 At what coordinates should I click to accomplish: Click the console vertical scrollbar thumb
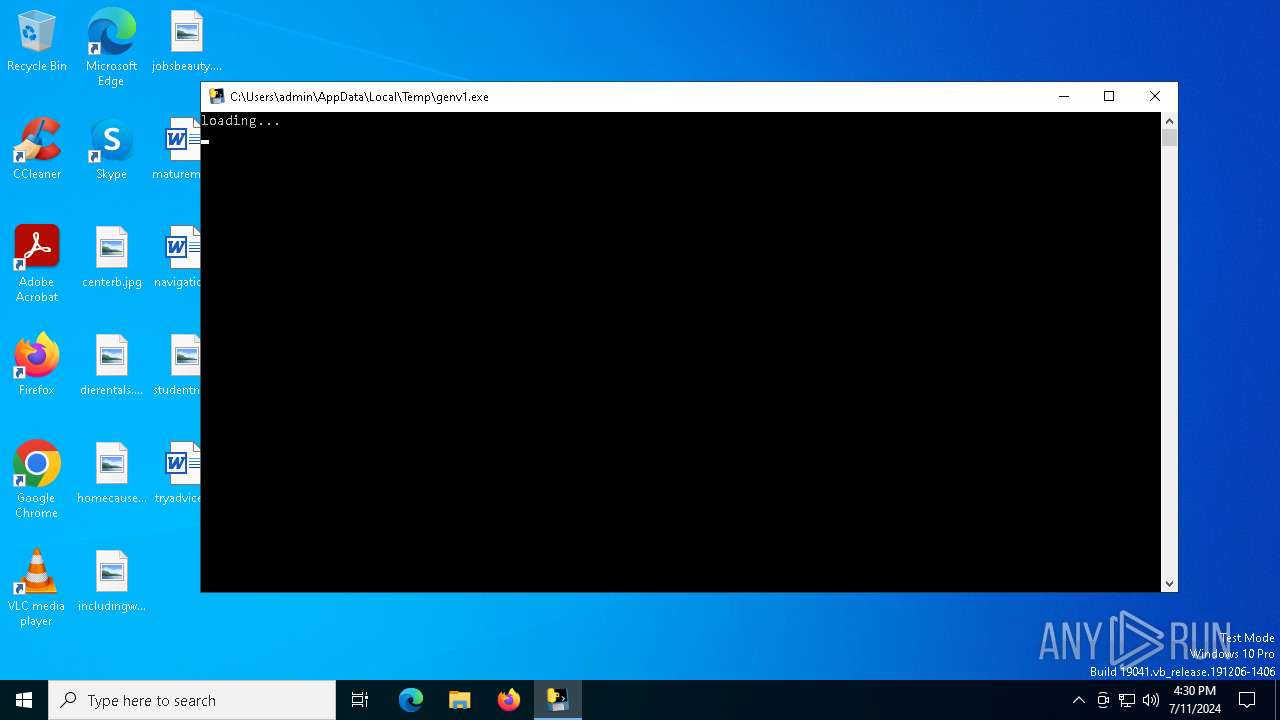1169,138
